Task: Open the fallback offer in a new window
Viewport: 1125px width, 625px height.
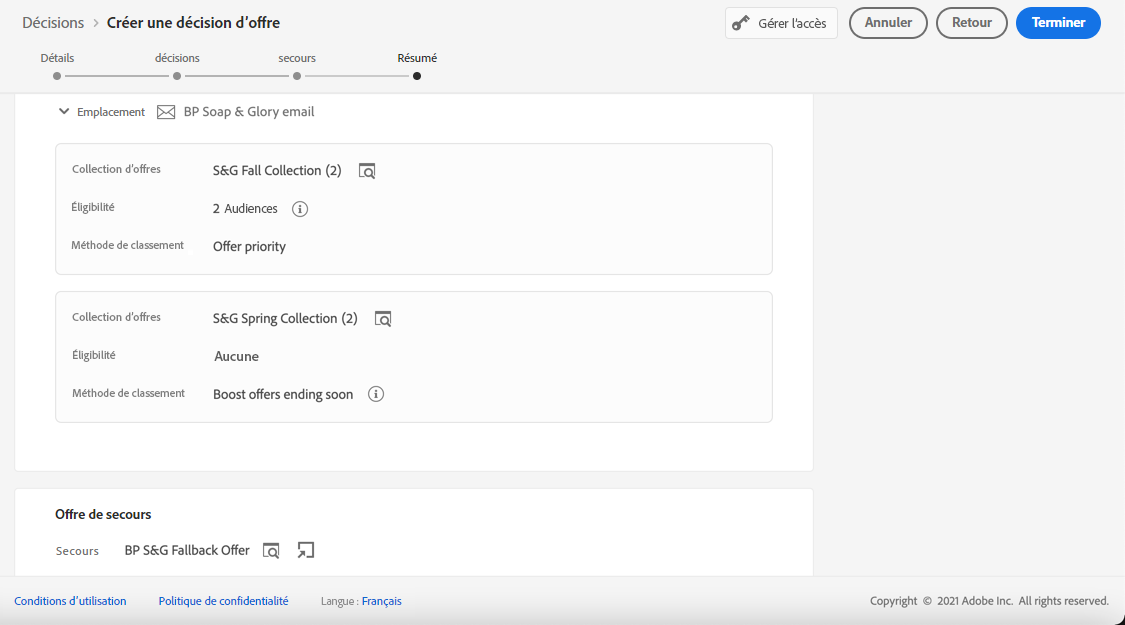Action: click(306, 550)
